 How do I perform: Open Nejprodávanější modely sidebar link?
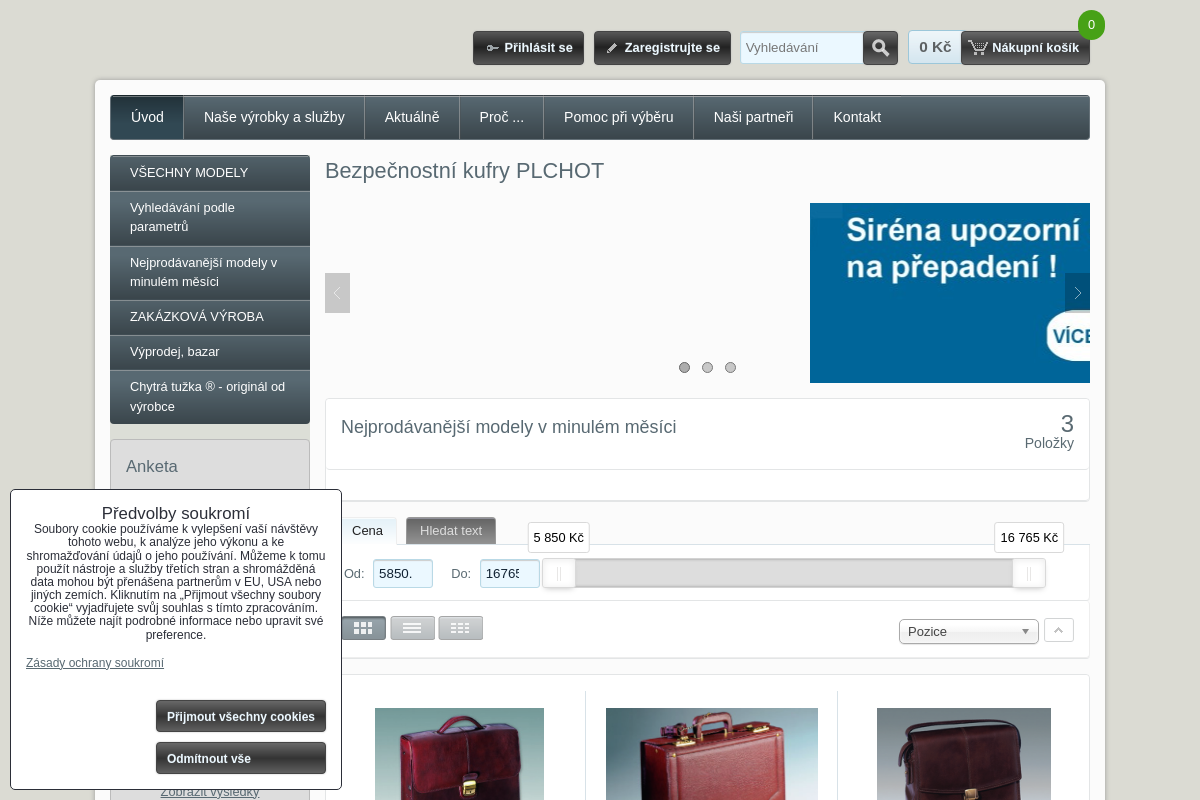210,273
